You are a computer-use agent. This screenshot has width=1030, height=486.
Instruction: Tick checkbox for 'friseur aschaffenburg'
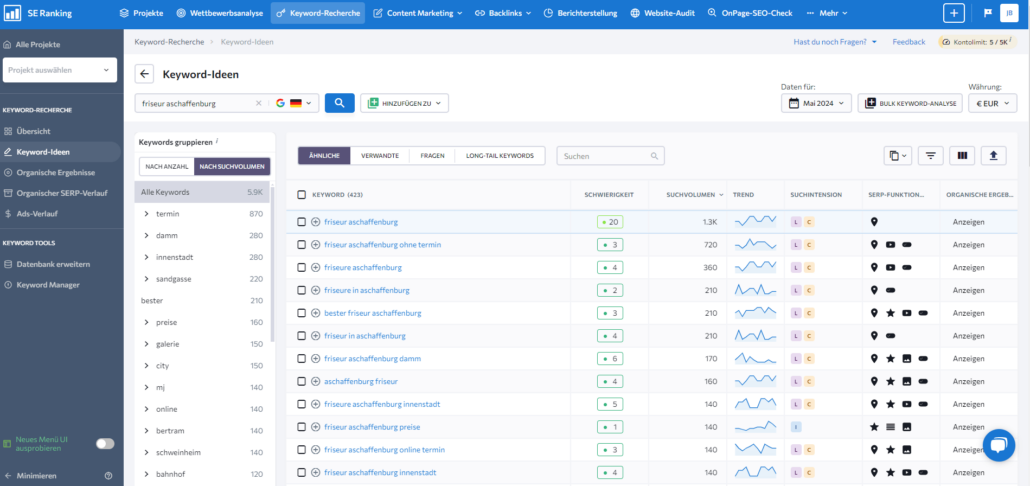point(302,222)
